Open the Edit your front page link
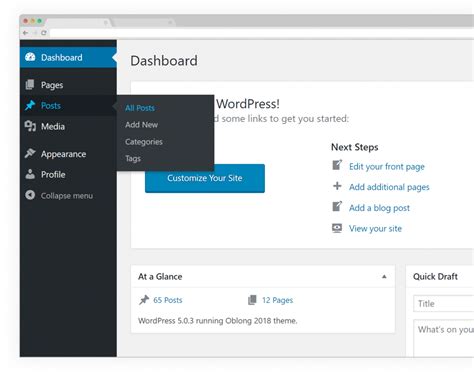This screenshot has width=474, height=376. [387, 166]
